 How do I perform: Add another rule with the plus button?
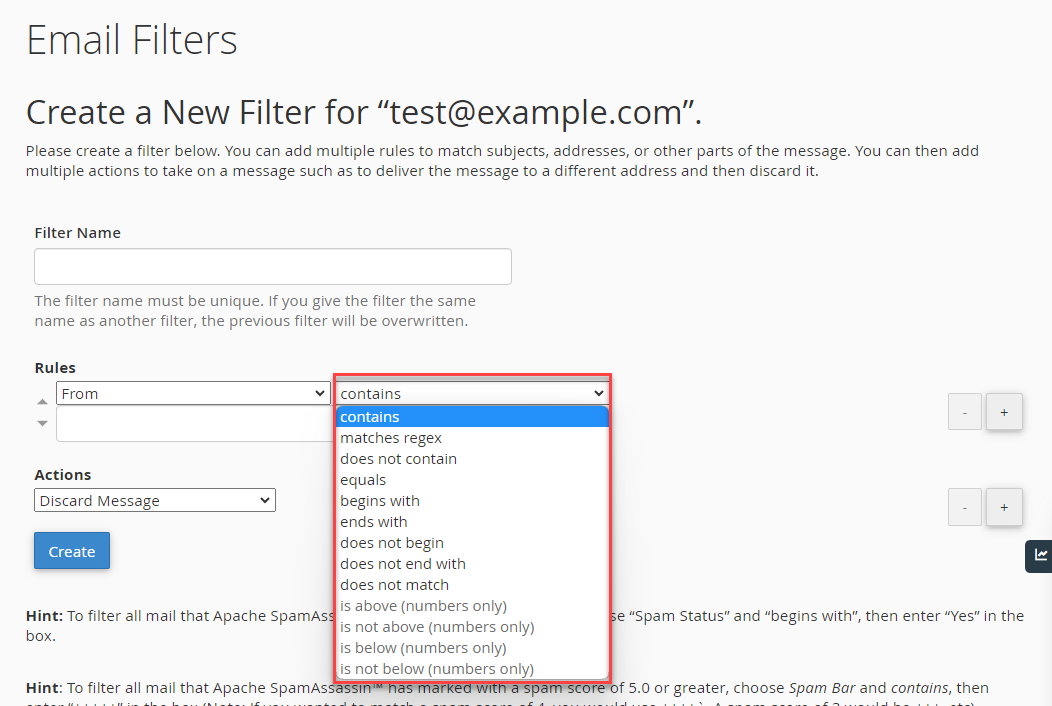pos(1004,411)
